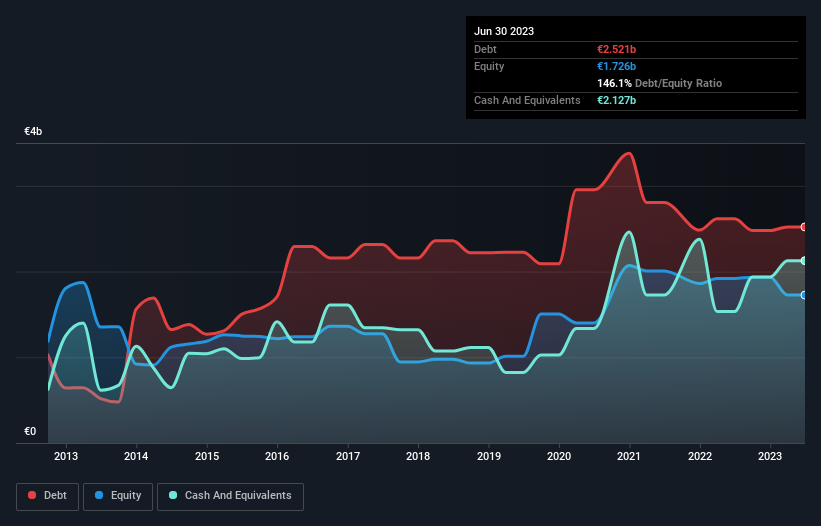
Task: Click the 2018 x-axis label
Action: tap(418, 456)
